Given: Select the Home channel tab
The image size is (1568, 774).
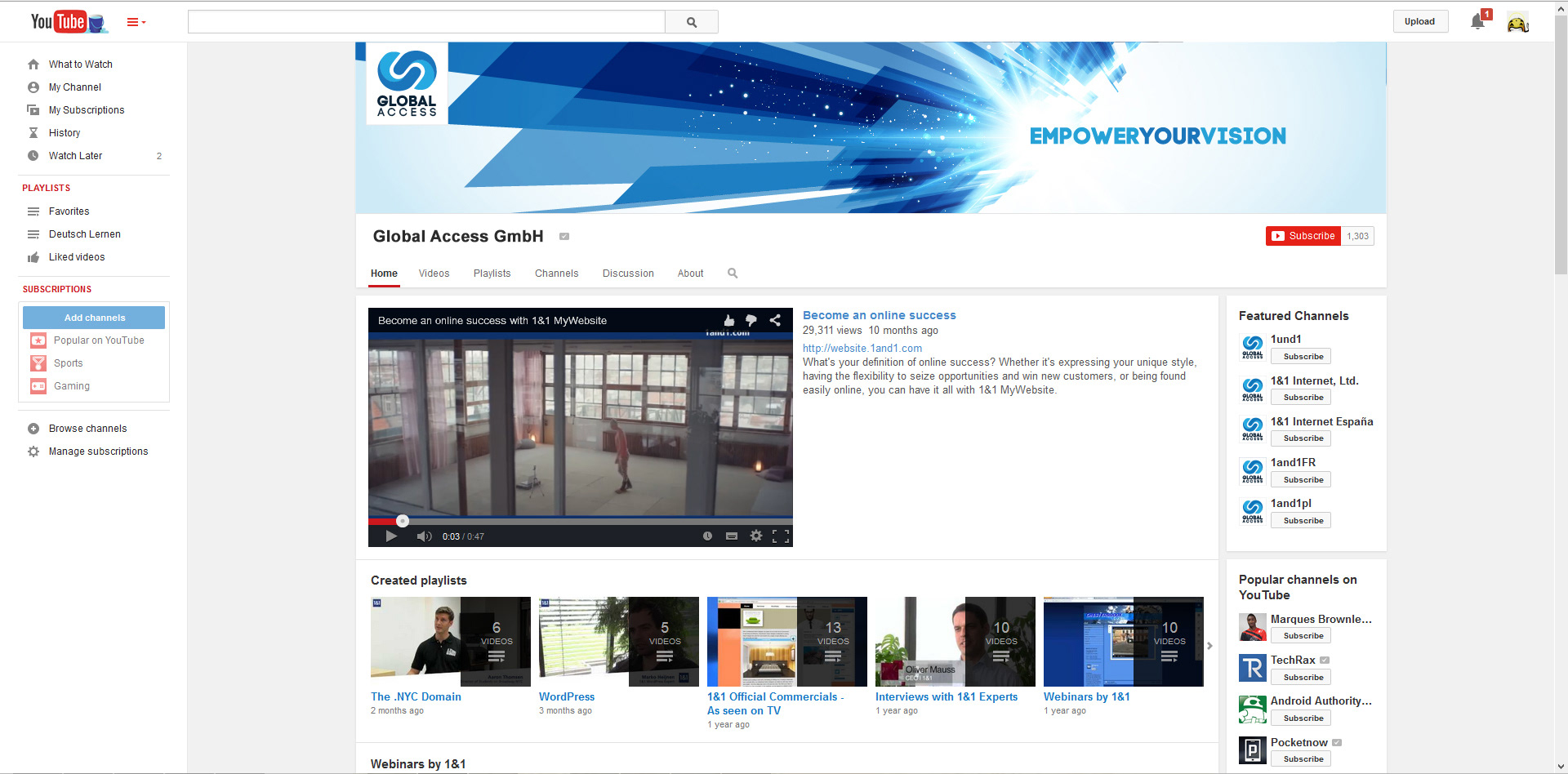Looking at the screenshot, I should (x=384, y=274).
